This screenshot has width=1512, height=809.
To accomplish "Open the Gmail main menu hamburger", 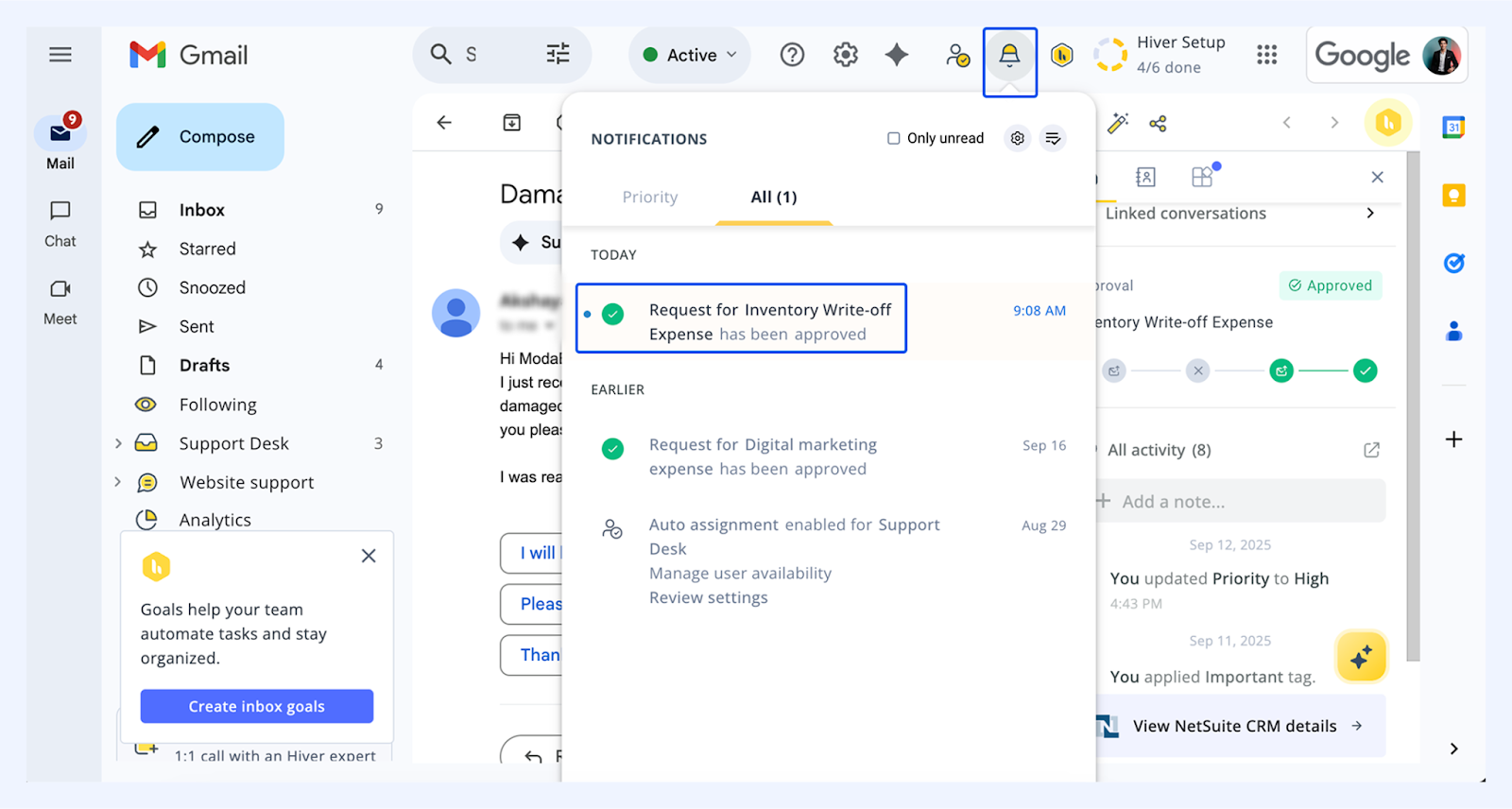I will tap(60, 55).
